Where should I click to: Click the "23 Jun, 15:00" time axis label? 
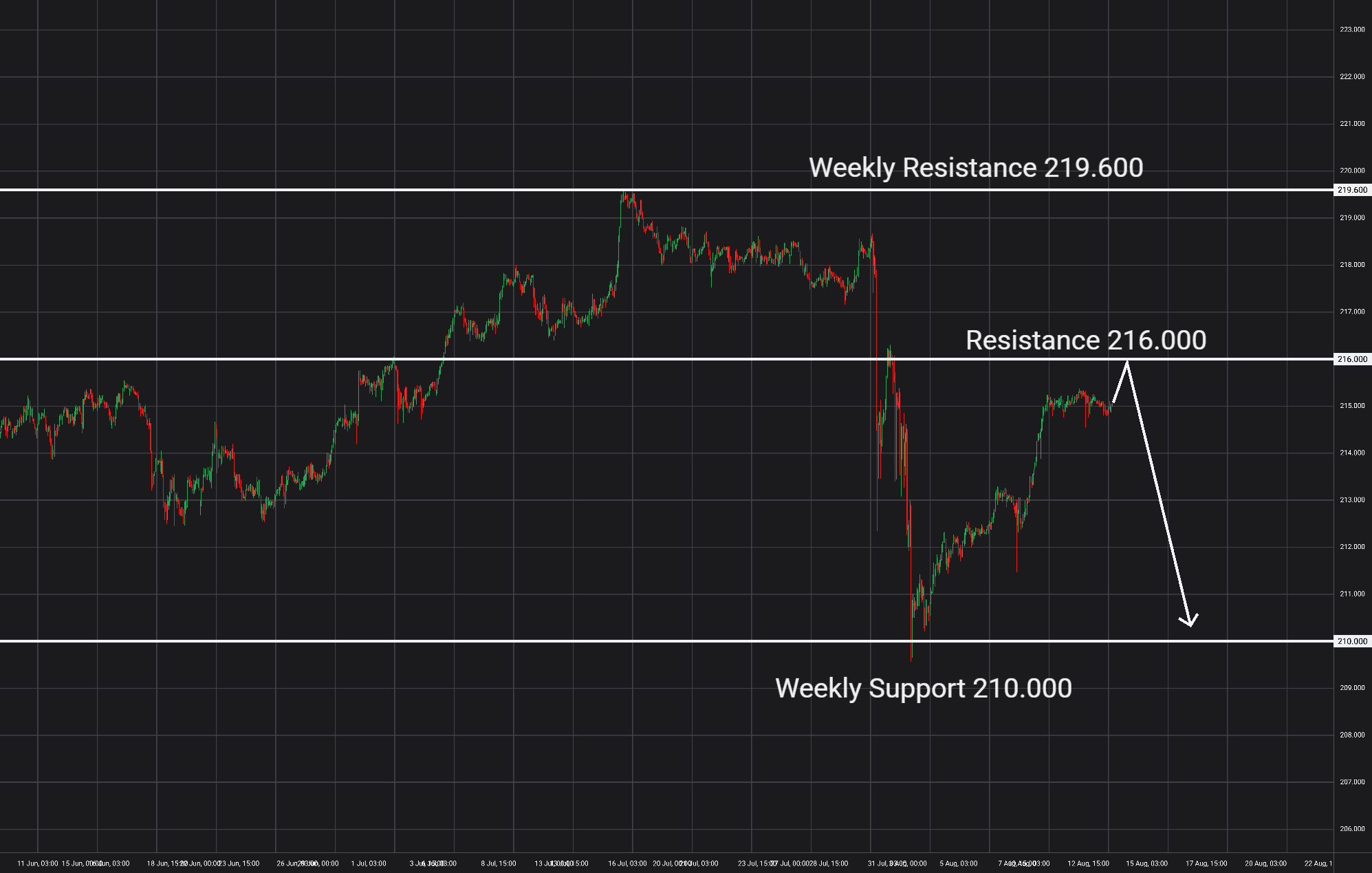(x=239, y=863)
